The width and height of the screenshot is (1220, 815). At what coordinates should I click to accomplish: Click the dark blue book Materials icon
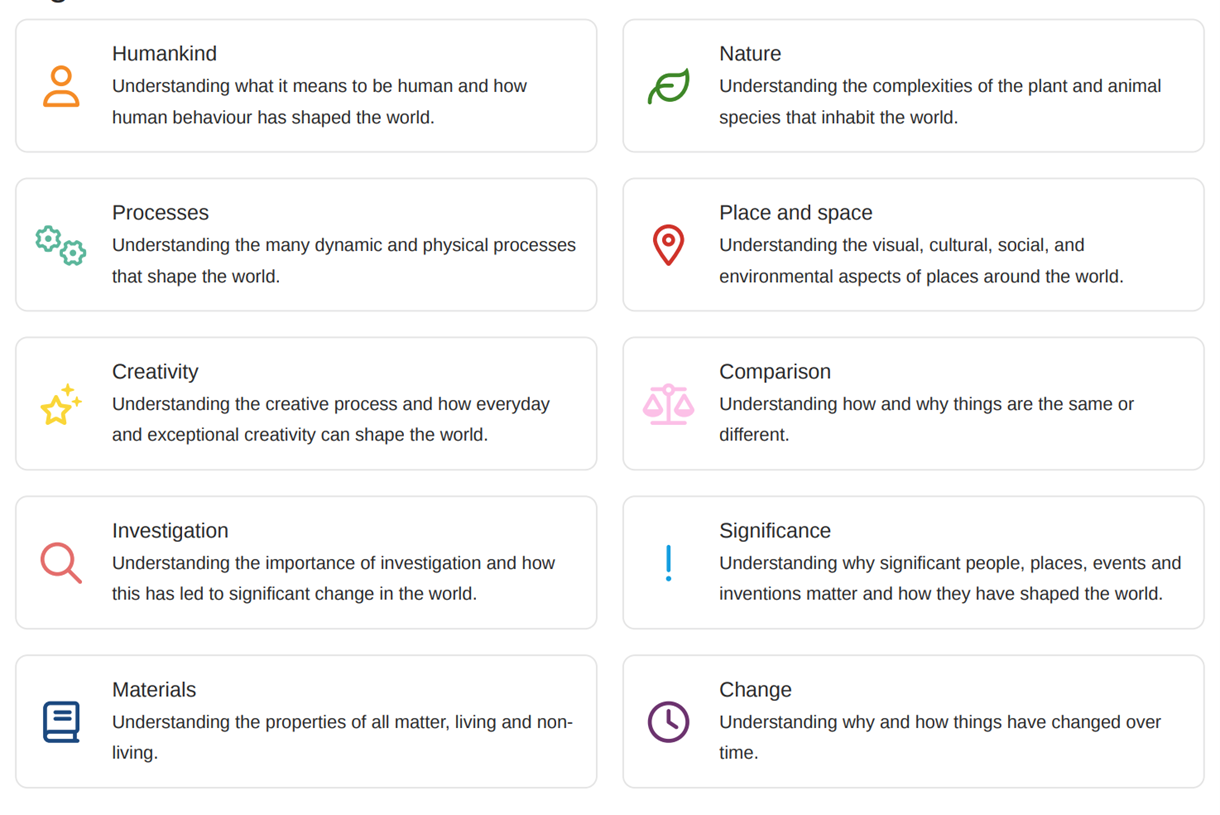(x=61, y=722)
